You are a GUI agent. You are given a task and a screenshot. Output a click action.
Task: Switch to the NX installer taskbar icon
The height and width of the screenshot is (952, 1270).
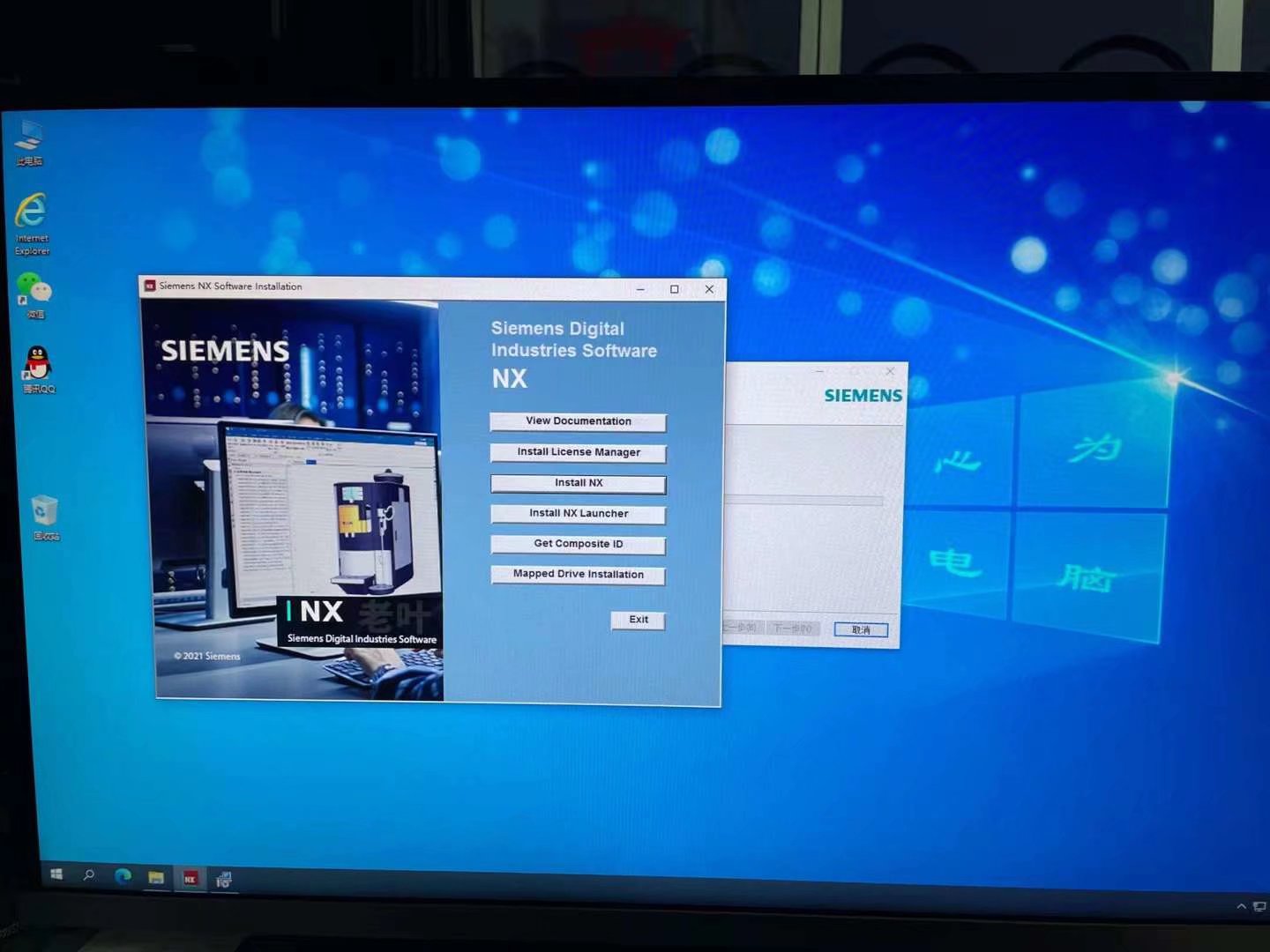coord(190,879)
